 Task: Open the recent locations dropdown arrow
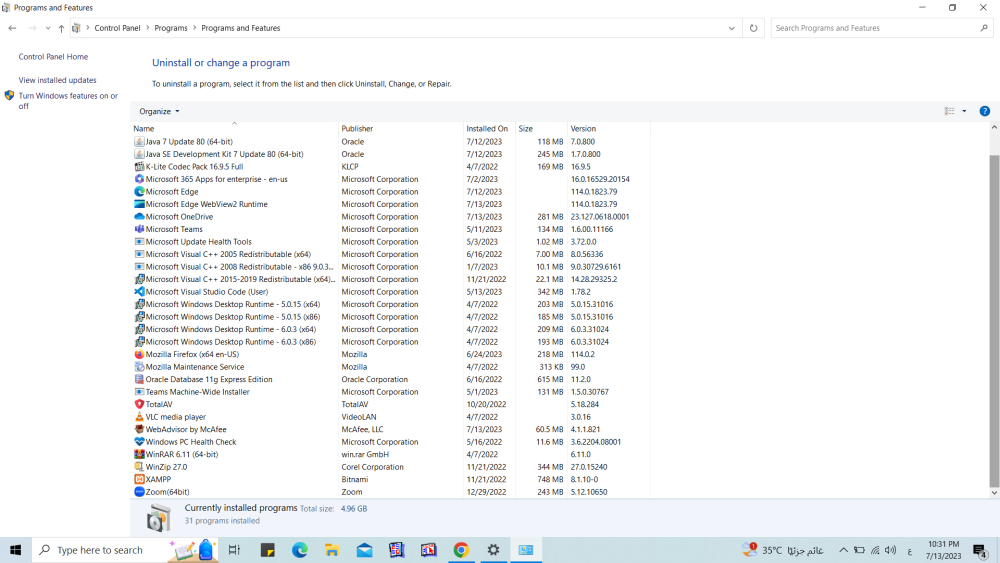point(47,28)
